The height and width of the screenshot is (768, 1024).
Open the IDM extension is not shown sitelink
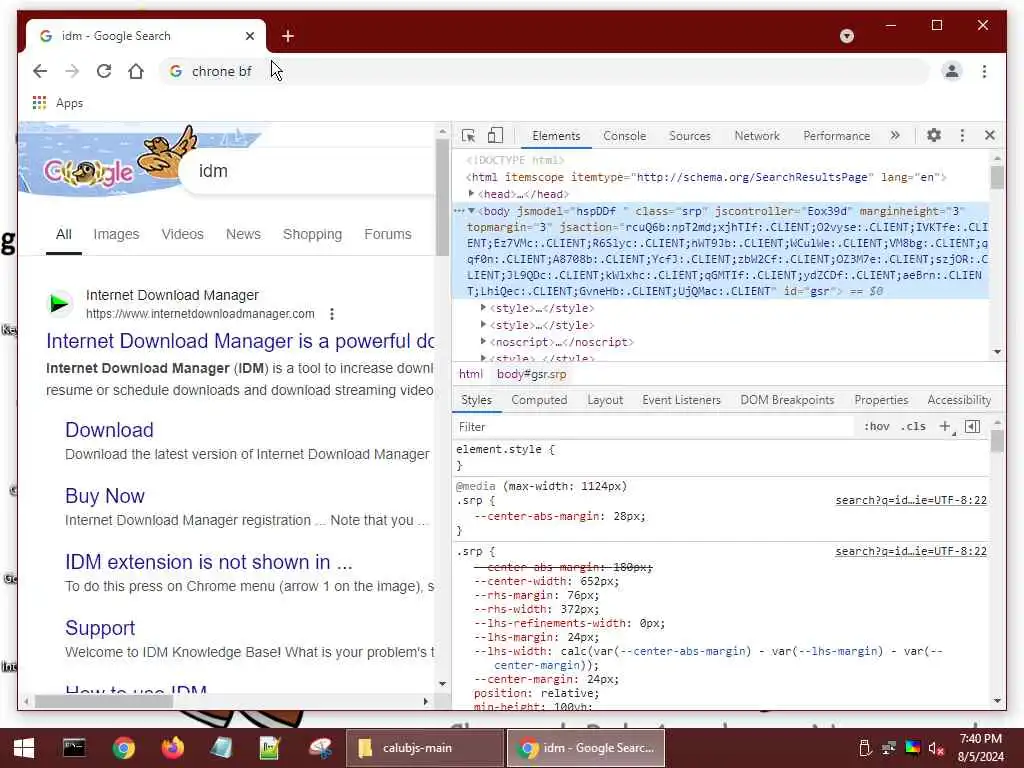[x=208, y=562]
